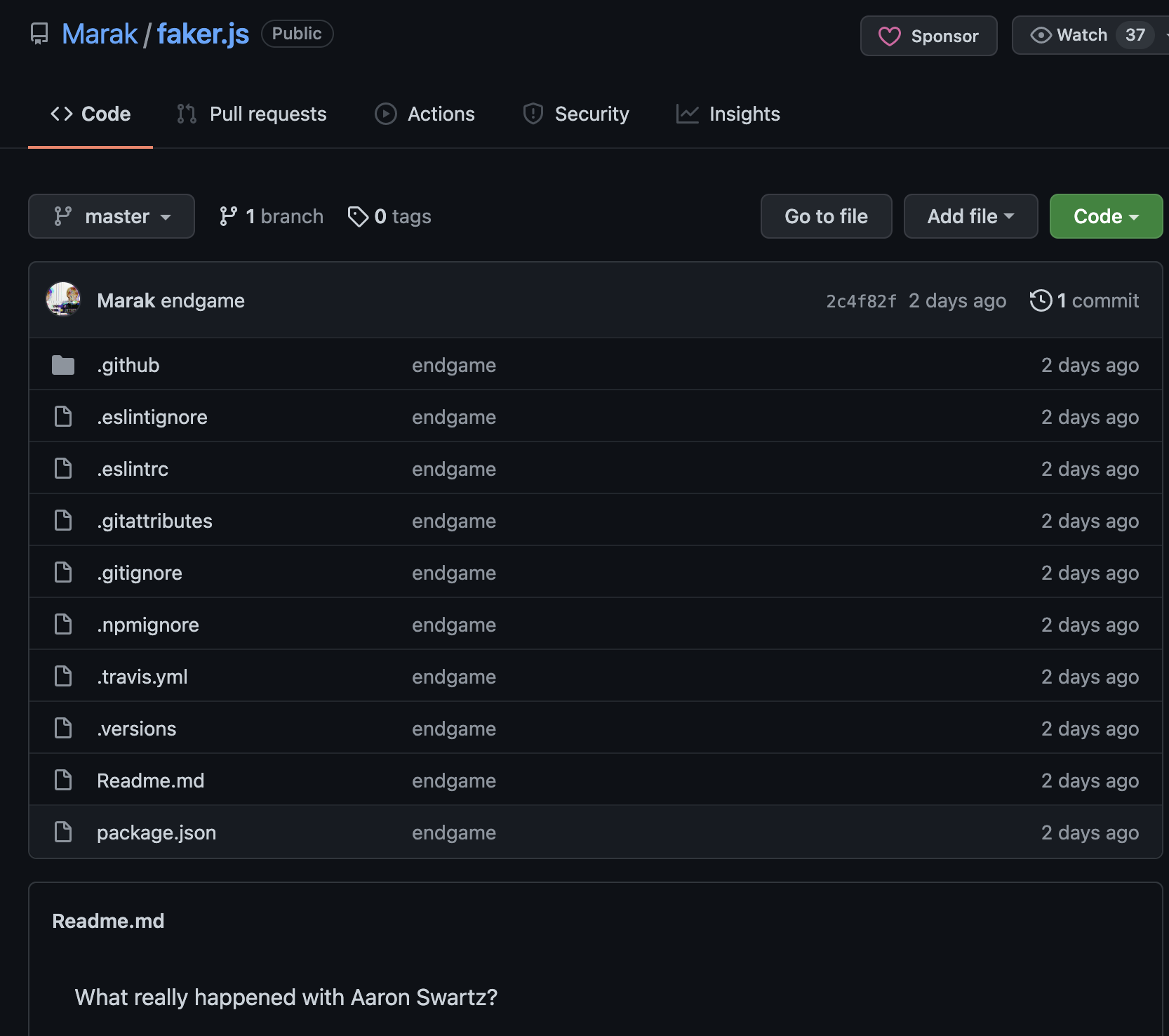Open the faker.js repository link
The width and height of the screenshot is (1169, 1036).
coord(203,34)
